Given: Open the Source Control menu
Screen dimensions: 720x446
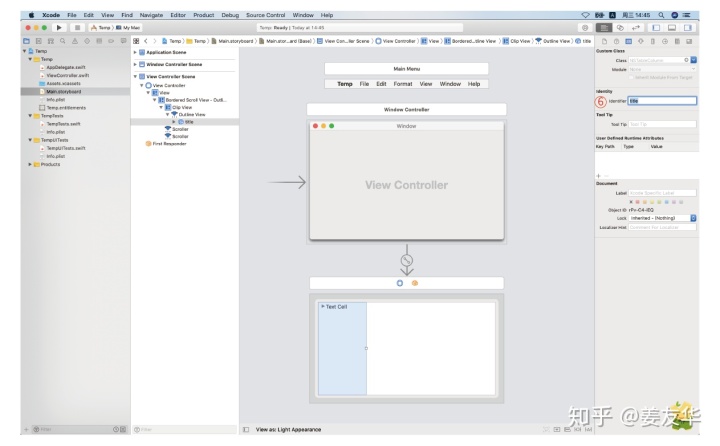Looking at the screenshot, I should 265,15.
